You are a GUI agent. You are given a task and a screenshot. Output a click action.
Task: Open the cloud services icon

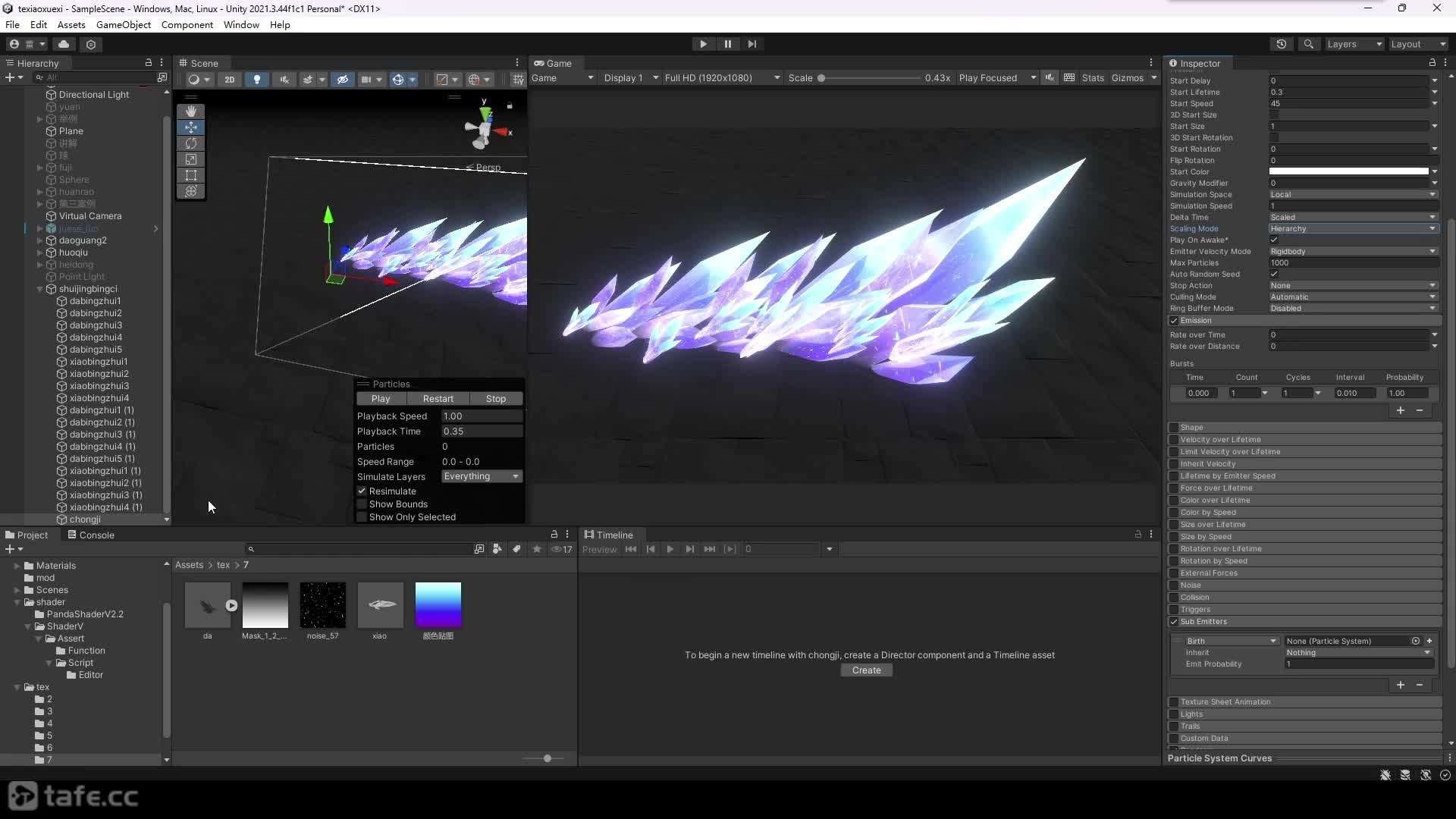point(64,44)
